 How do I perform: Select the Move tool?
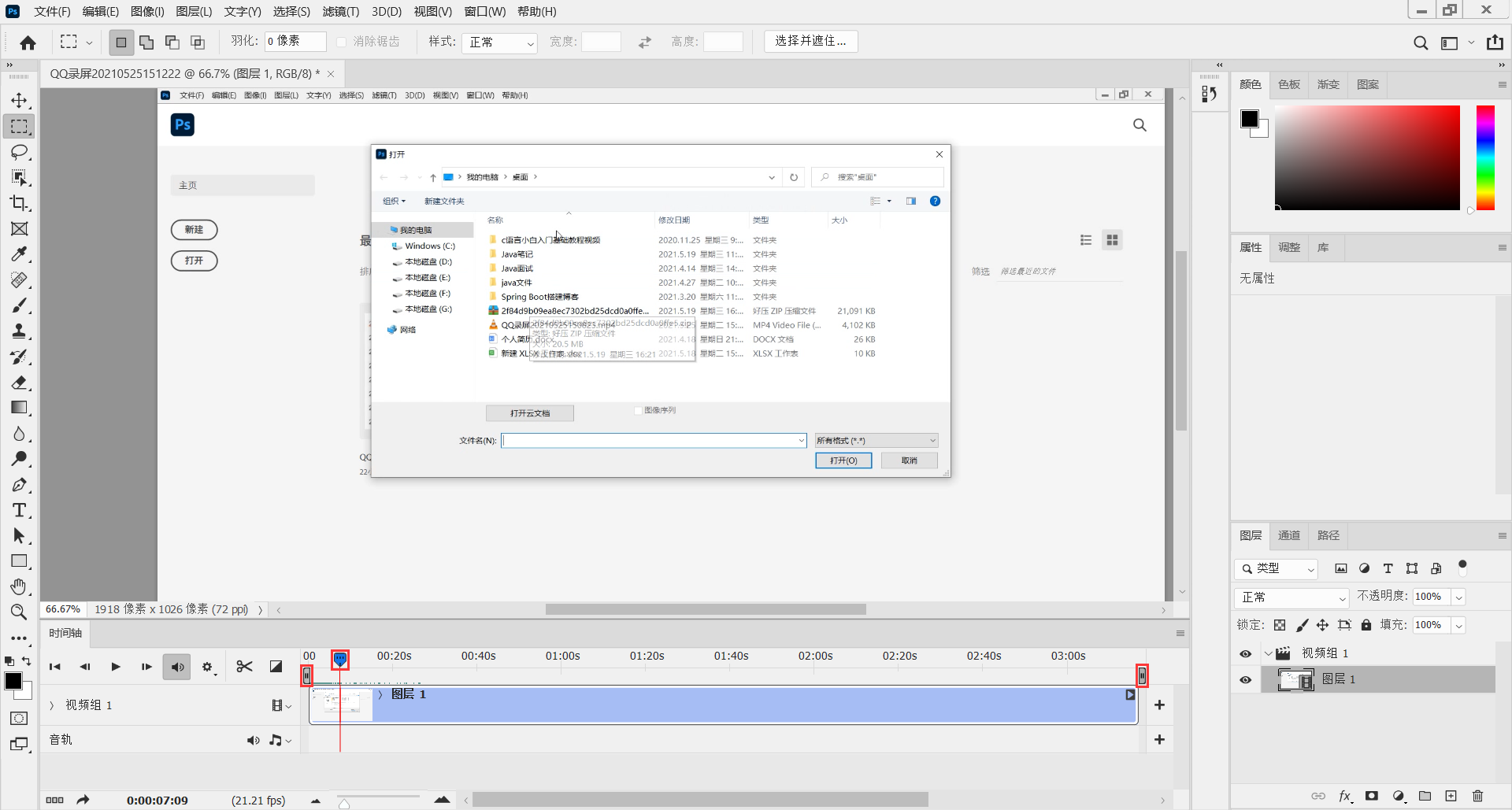pyautogui.click(x=19, y=101)
